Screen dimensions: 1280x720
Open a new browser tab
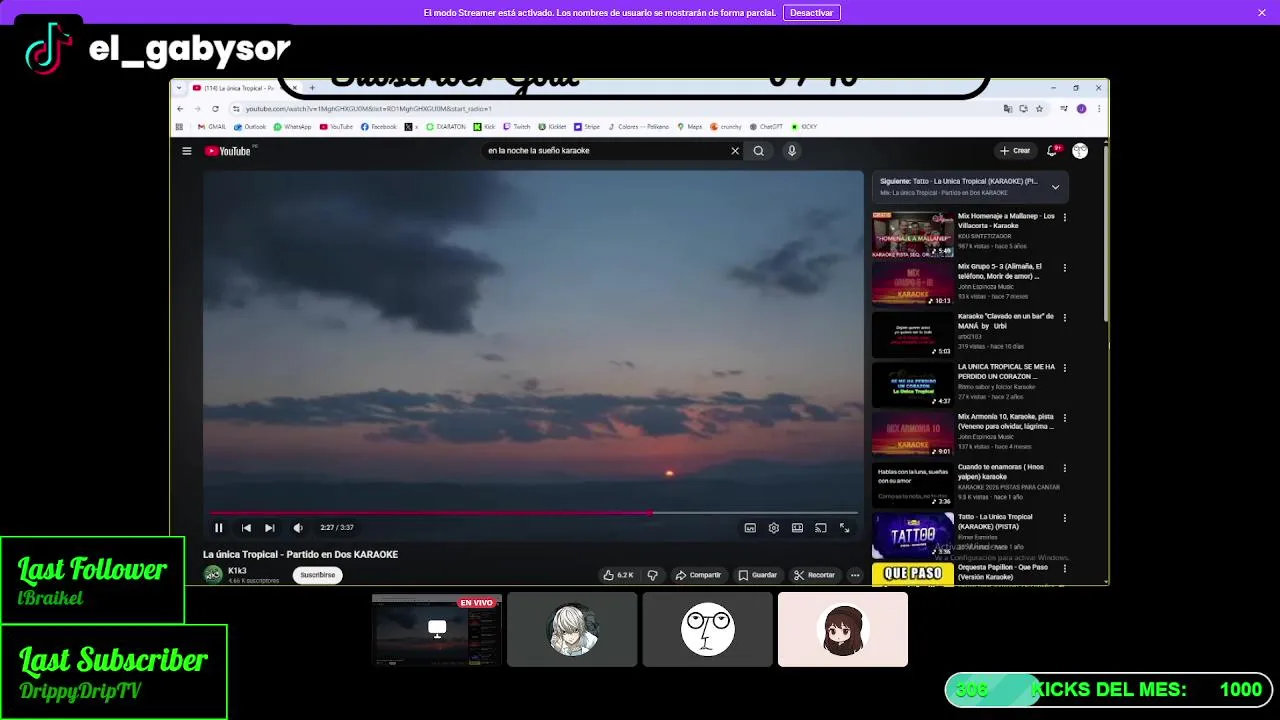coord(312,88)
